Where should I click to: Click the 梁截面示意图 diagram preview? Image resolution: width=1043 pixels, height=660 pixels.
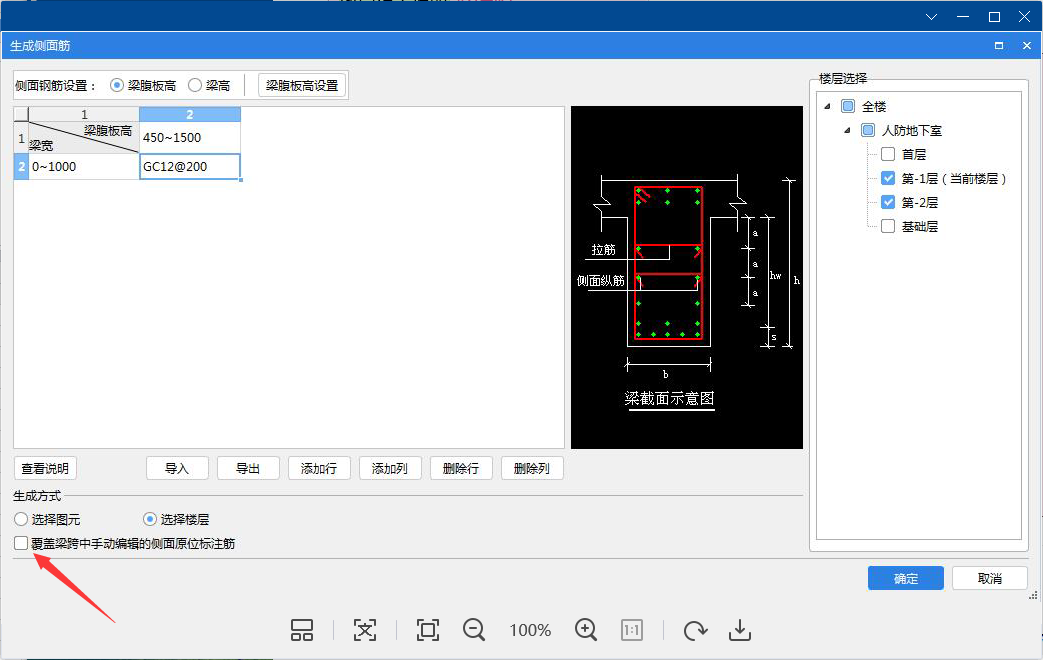686,277
